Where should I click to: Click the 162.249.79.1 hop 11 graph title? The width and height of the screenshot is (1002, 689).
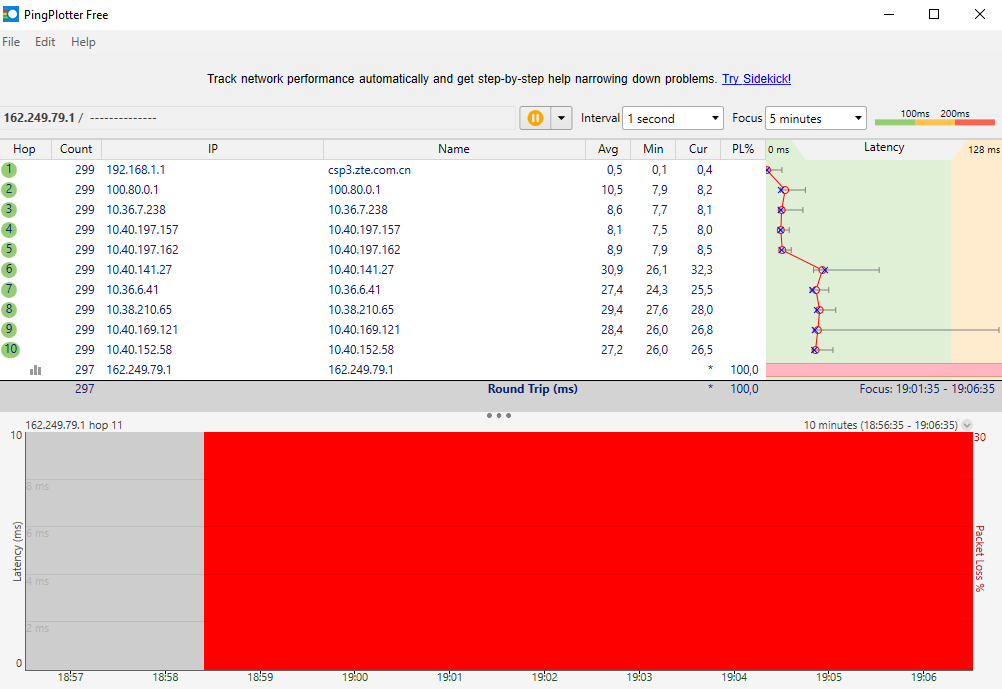click(73, 425)
